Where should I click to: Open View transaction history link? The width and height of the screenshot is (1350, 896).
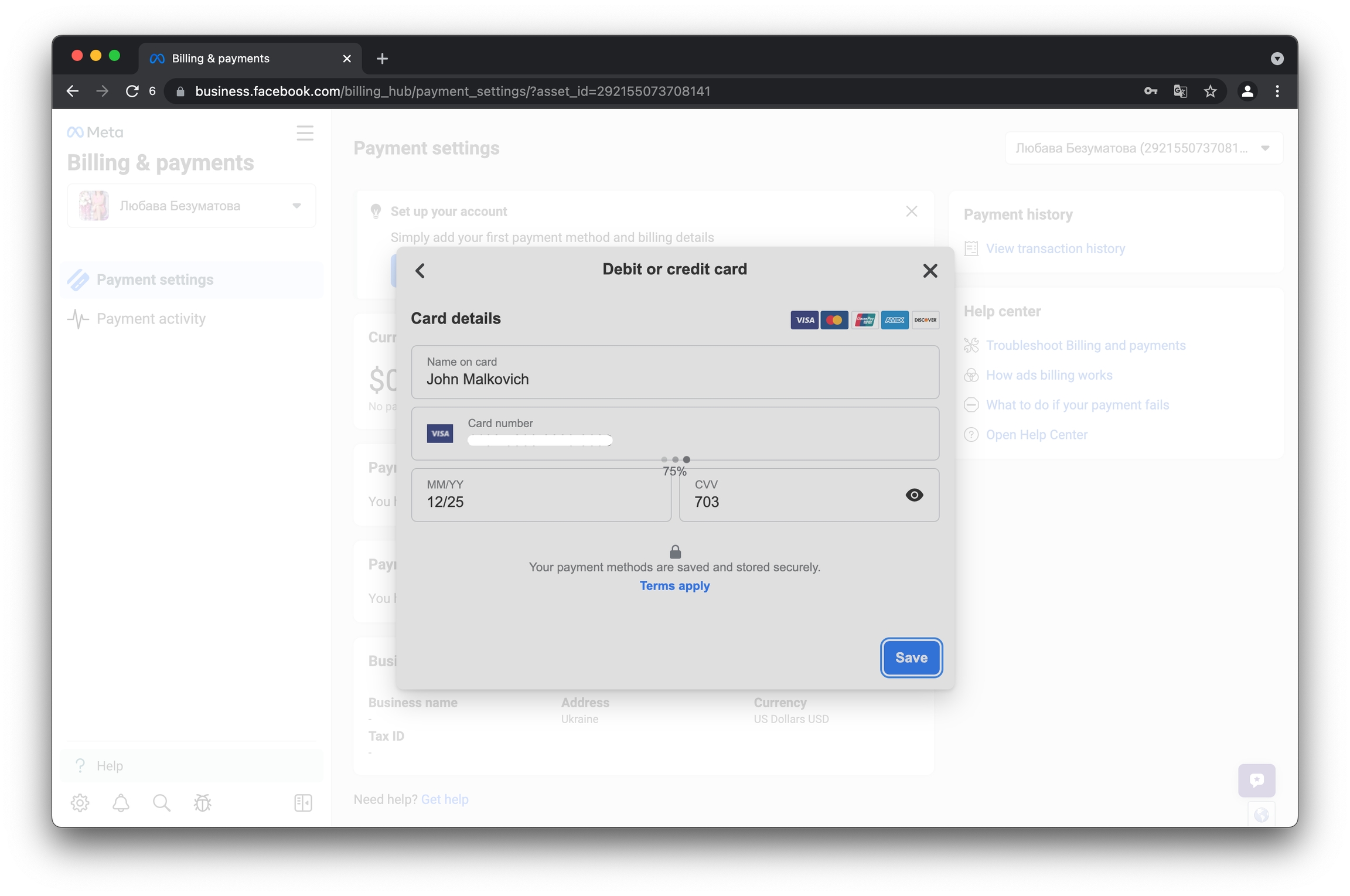tap(1055, 248)
